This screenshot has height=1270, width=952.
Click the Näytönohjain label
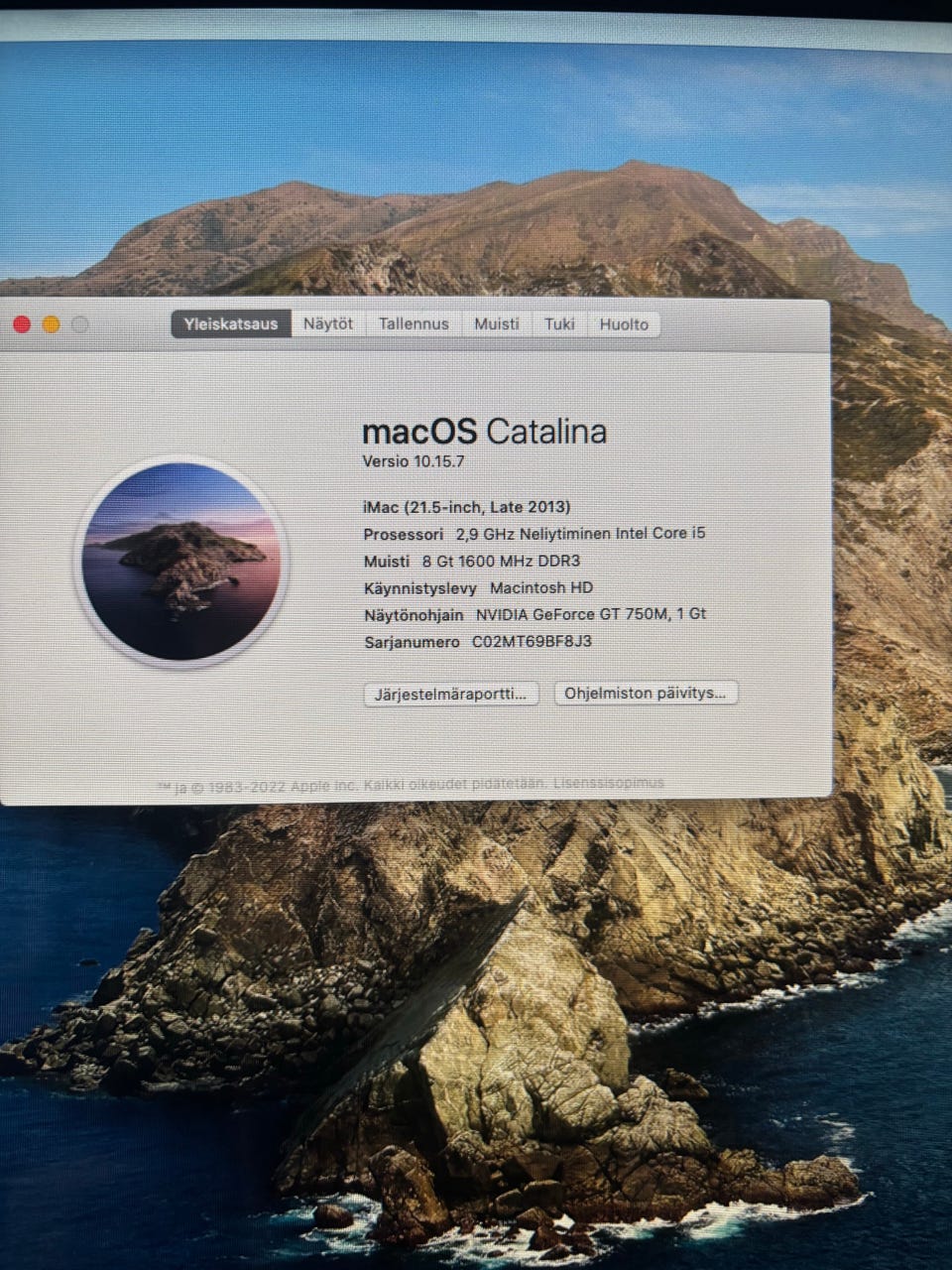(x=414, y=615)
